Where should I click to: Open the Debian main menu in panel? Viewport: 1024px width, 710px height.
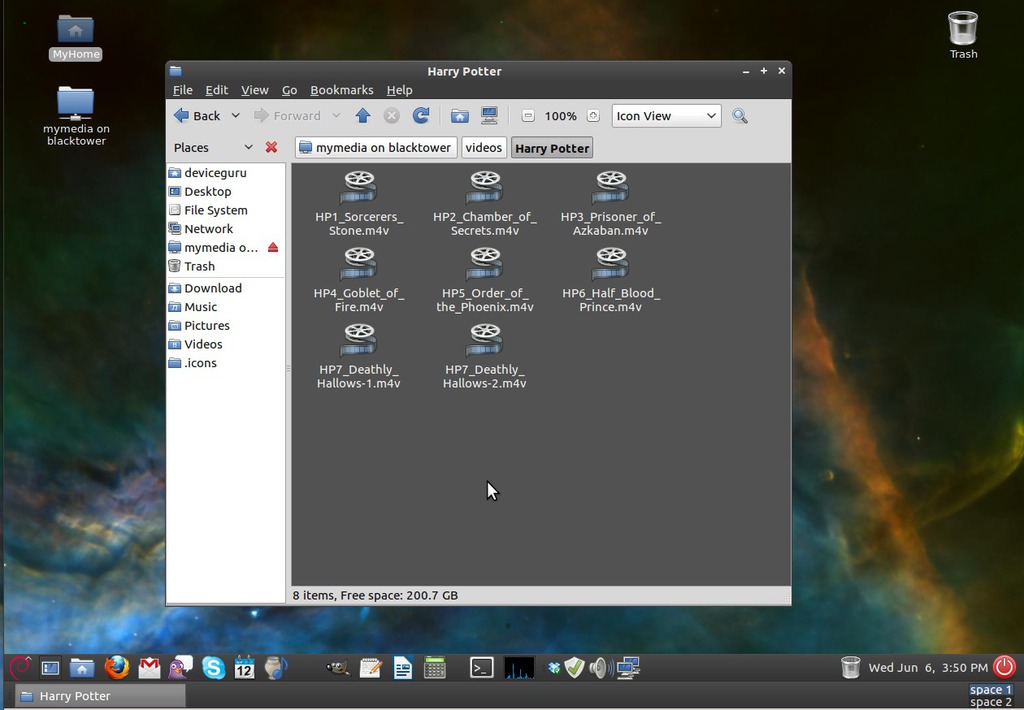[20, 668]
